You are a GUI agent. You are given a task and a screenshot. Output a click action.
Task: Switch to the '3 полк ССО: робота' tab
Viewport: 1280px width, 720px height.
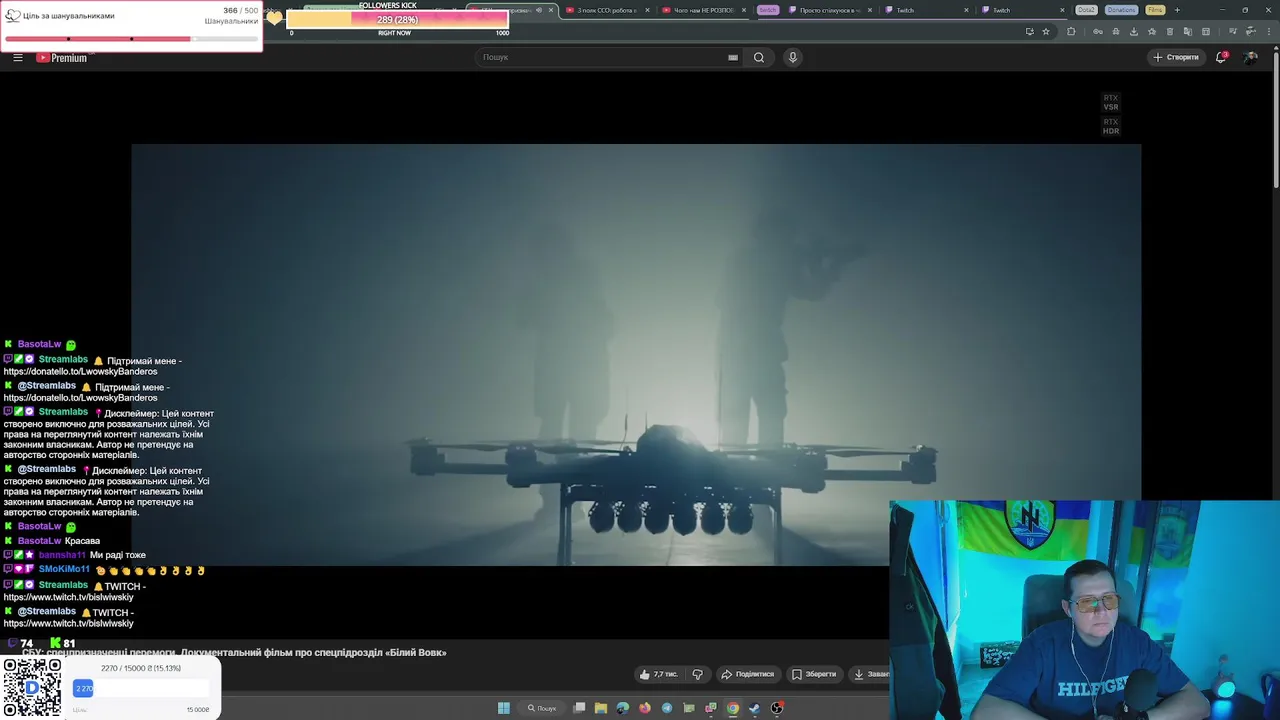[606, 10]
